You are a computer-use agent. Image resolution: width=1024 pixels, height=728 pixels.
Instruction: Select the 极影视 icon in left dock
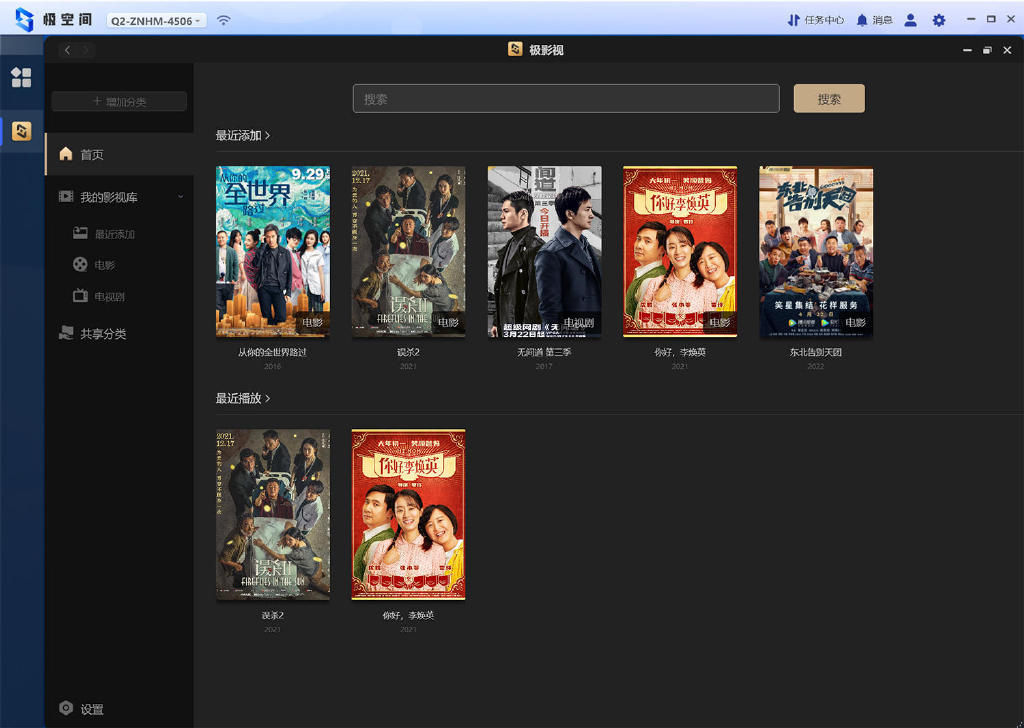click(21, 131)
